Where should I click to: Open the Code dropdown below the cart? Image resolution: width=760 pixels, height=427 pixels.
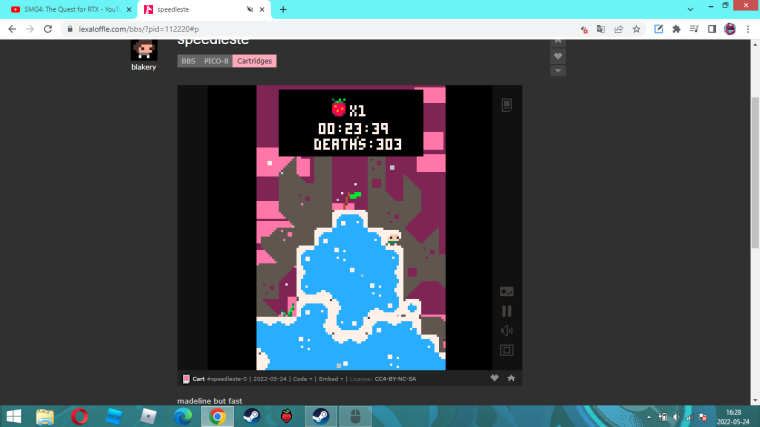point(302,379)
